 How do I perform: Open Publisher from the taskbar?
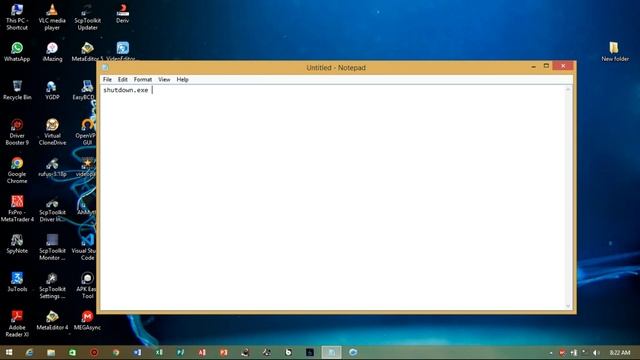point(180,352)
